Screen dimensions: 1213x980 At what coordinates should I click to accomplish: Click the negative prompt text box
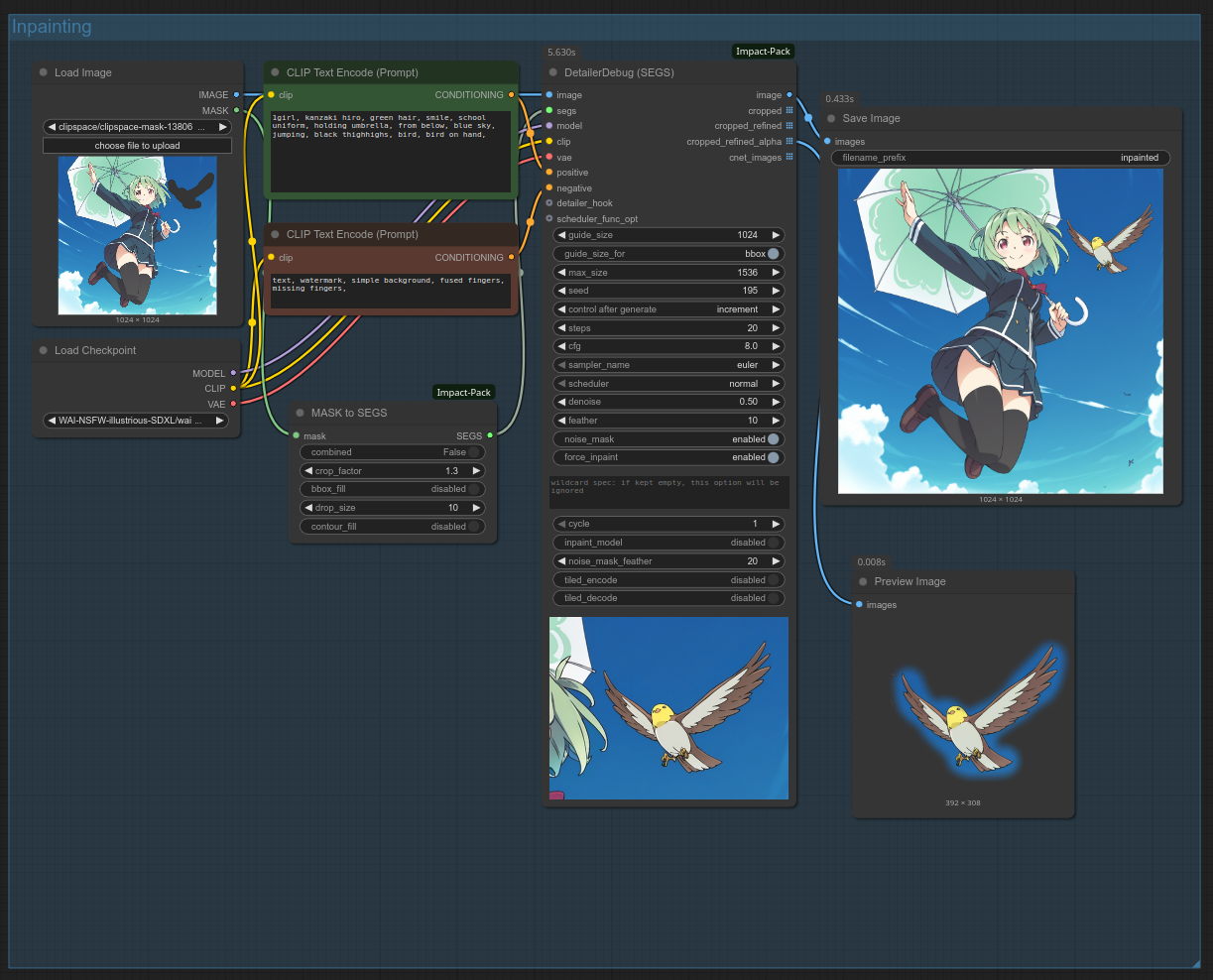click(391, 291)
